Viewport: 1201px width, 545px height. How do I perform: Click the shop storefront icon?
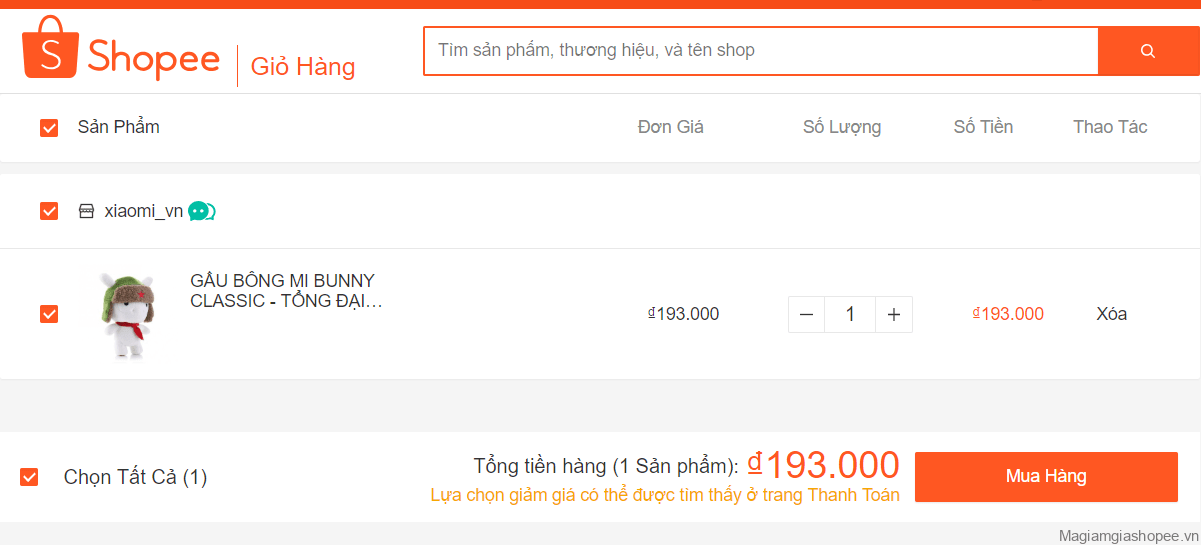[87, 211]
